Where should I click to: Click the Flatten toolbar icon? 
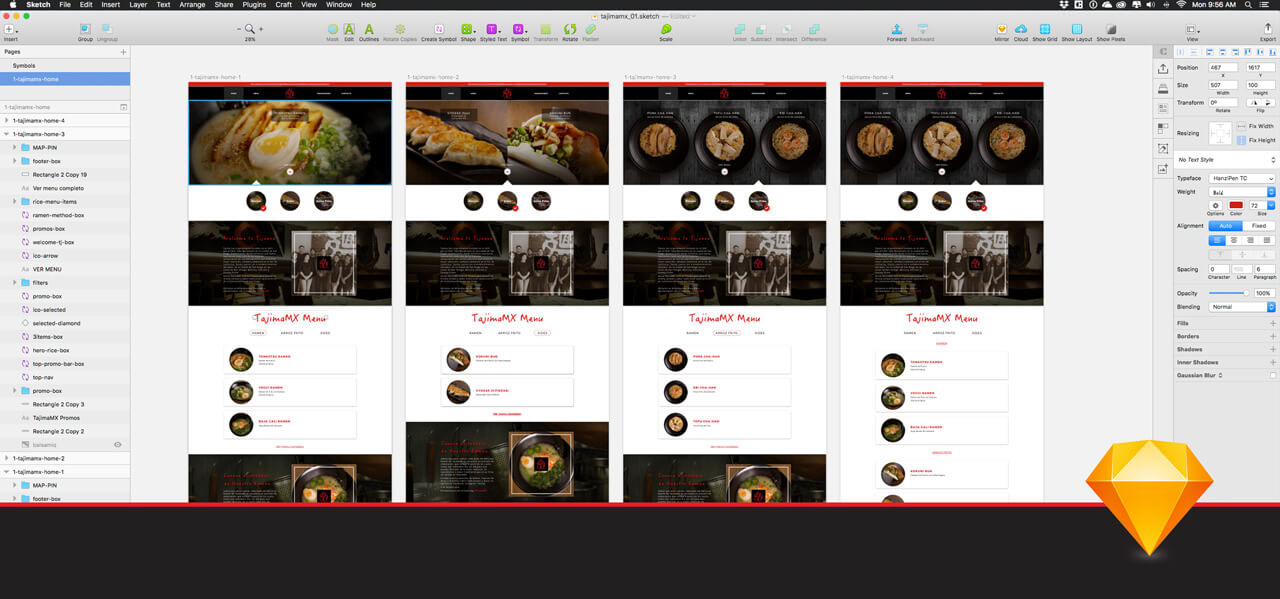pyautogui.click(x=591, y=30)
